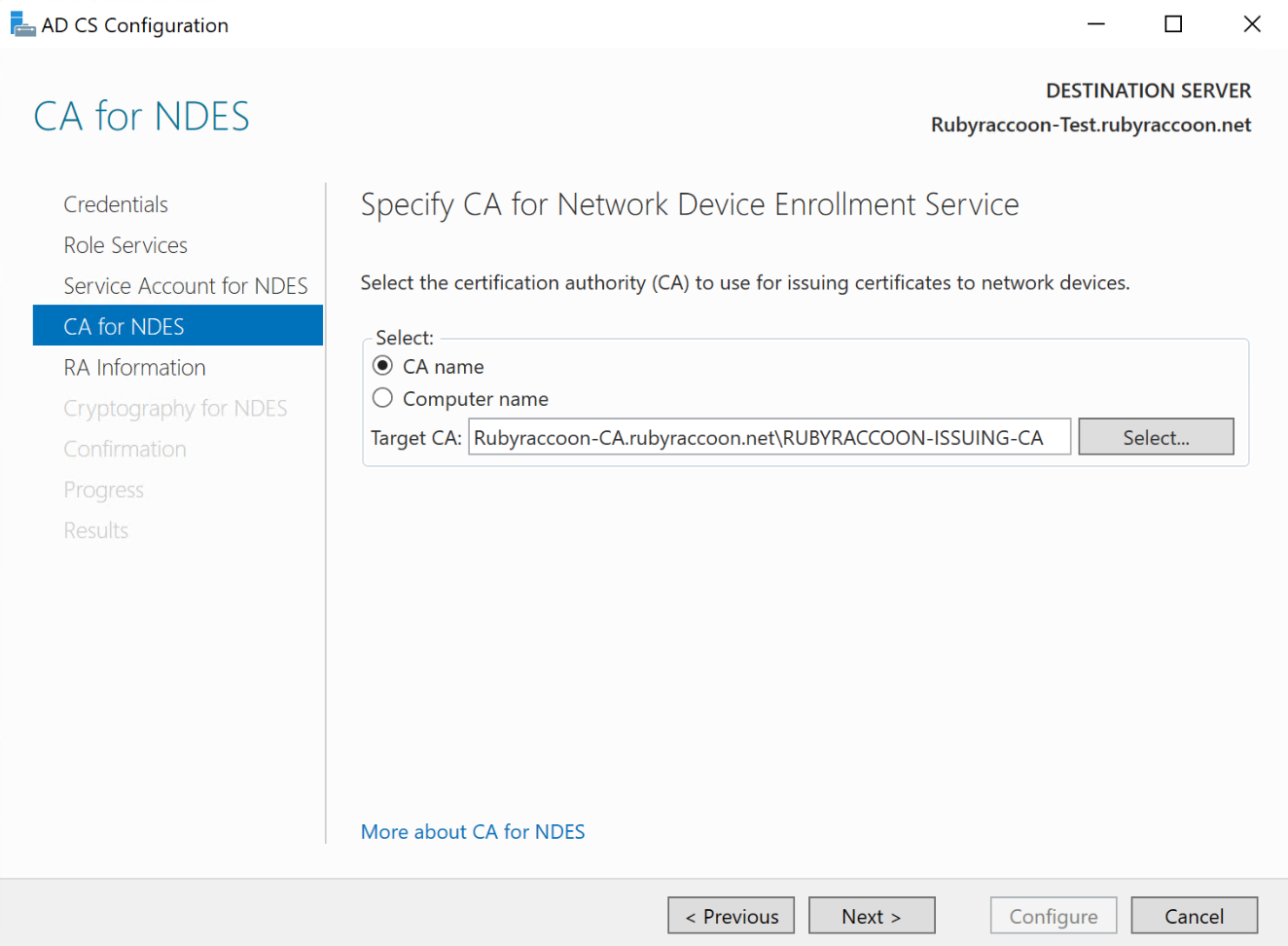
Task: Cancel the AD CS Configuration wizard
Action: (x=1194, y=915)
